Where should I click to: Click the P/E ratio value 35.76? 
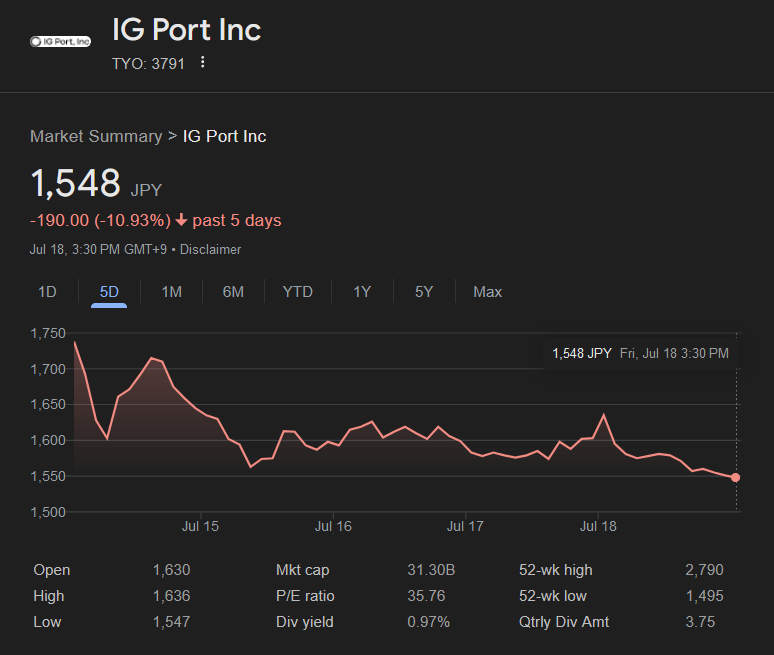[426, 596]
